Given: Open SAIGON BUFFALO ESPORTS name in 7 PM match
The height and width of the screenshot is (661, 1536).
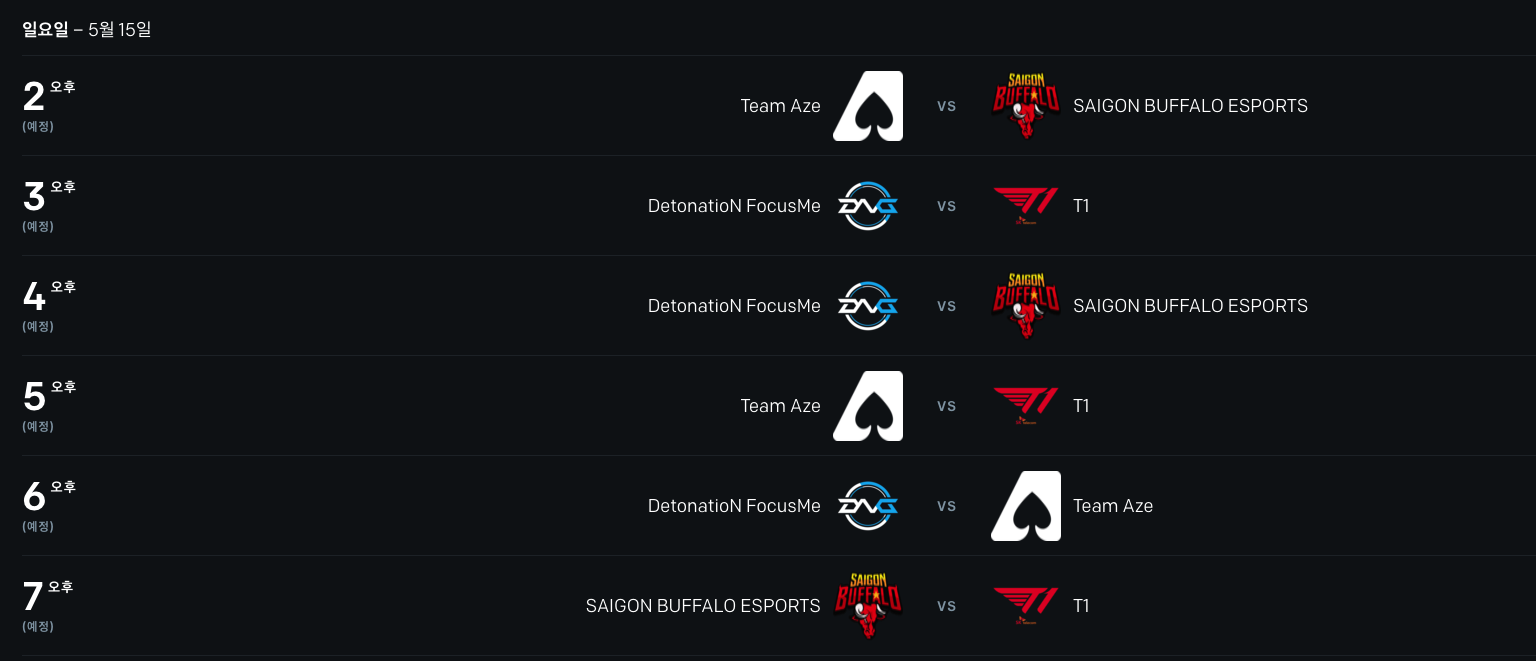Looking at the screenshot, I should coord(703,606).
